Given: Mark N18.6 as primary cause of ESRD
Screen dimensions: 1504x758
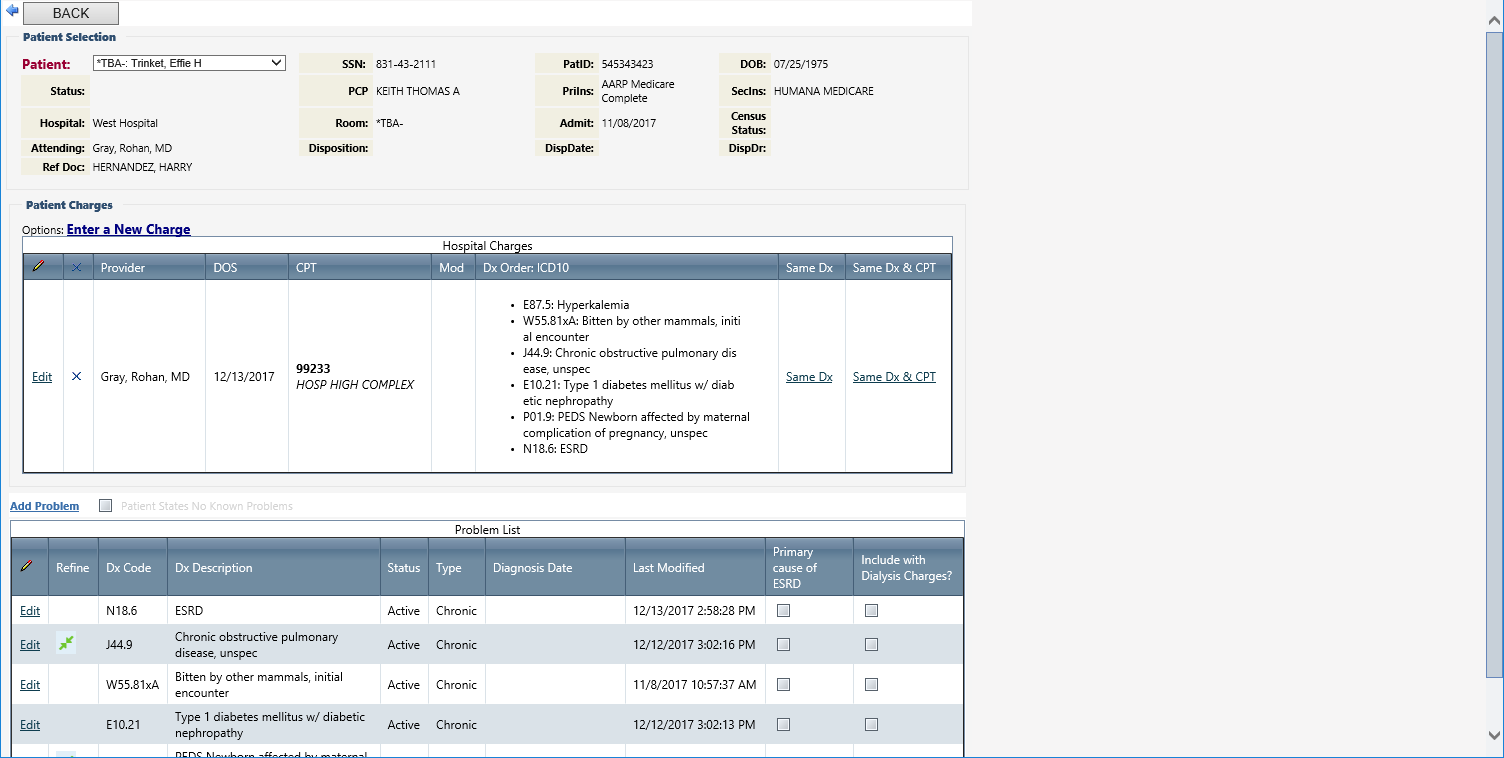Looking at the screenshot, I should point(783,610).
